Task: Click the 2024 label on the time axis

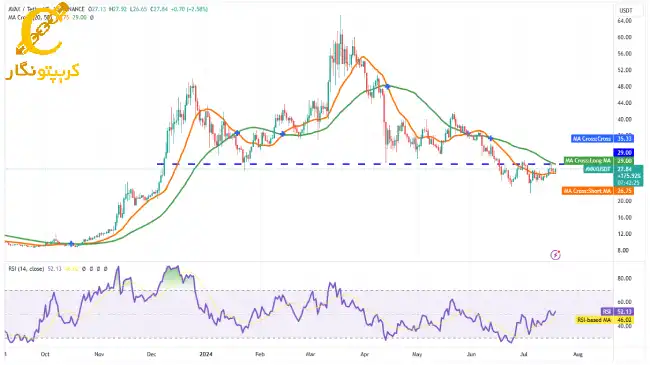Action: (206, 354)
